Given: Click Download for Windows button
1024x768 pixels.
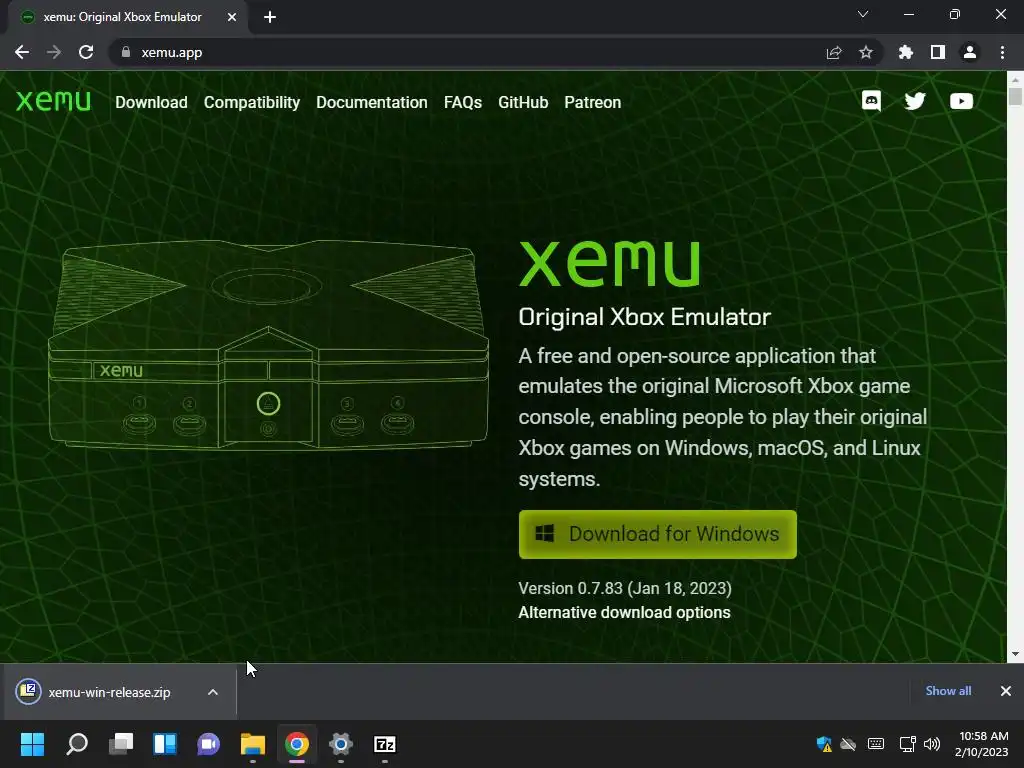Looking at the screenshot, I should [x=658, y=534].
